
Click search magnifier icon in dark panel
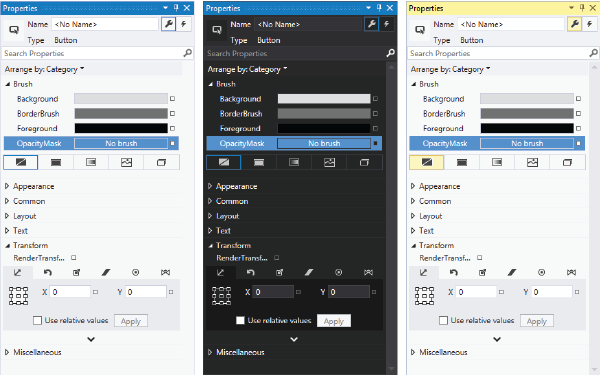click(x=390, y=53)
